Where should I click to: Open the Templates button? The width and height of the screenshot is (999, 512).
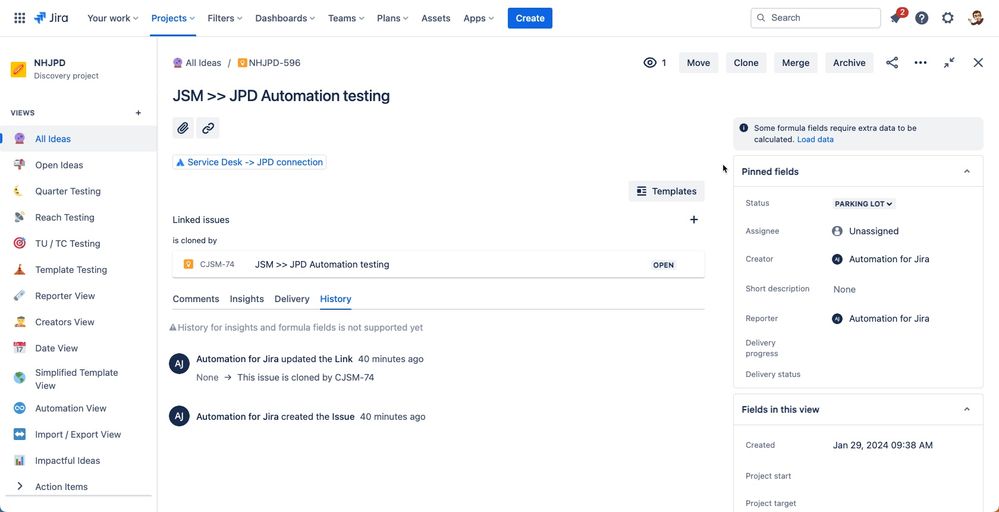[666, 191]
